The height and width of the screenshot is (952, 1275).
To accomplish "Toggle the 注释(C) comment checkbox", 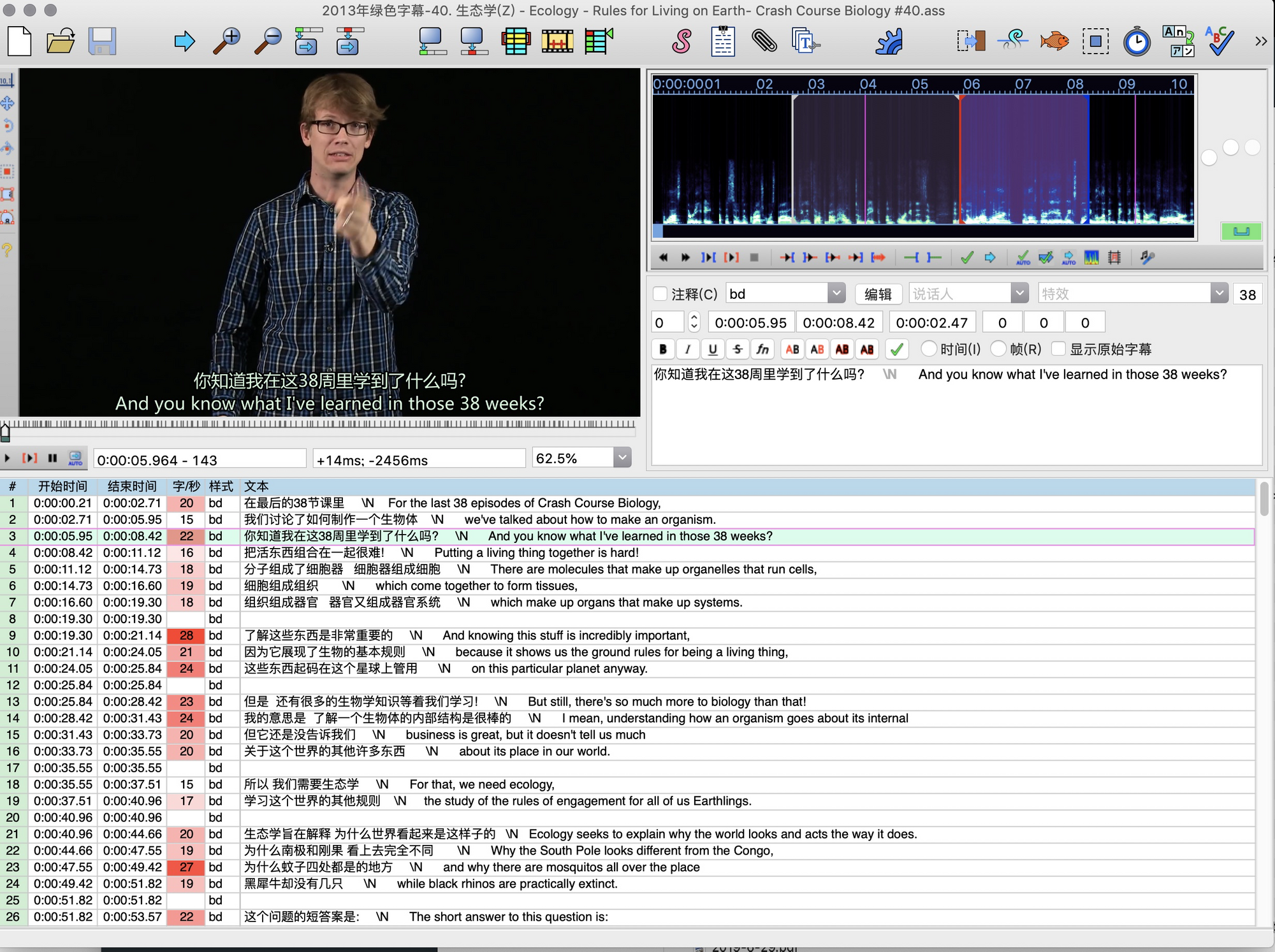I will point(660,294).
